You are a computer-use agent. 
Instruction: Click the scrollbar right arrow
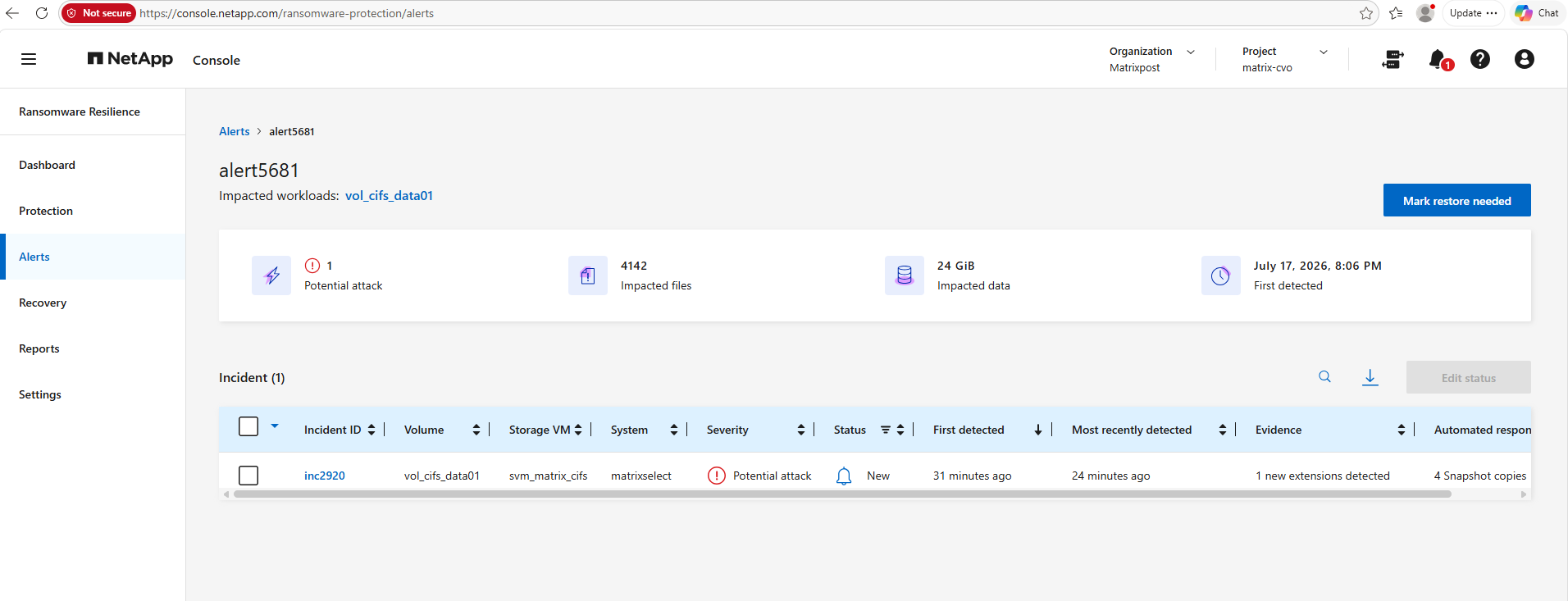1524,494
